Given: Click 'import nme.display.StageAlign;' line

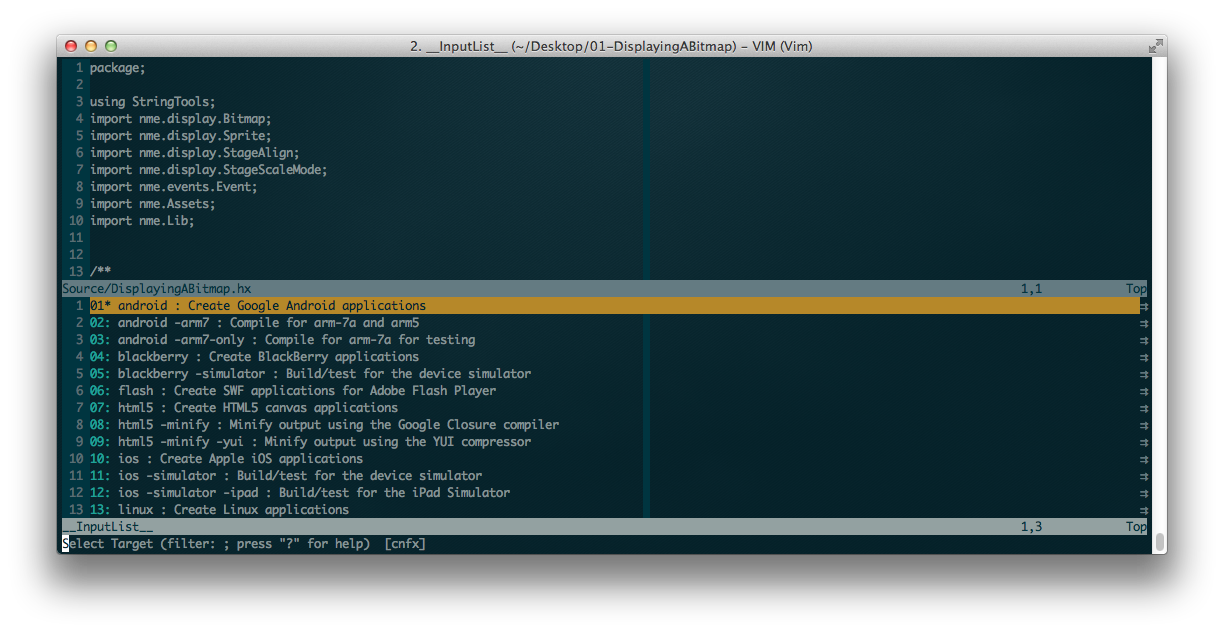Looking at the screenshot, I should pos(195,153).
